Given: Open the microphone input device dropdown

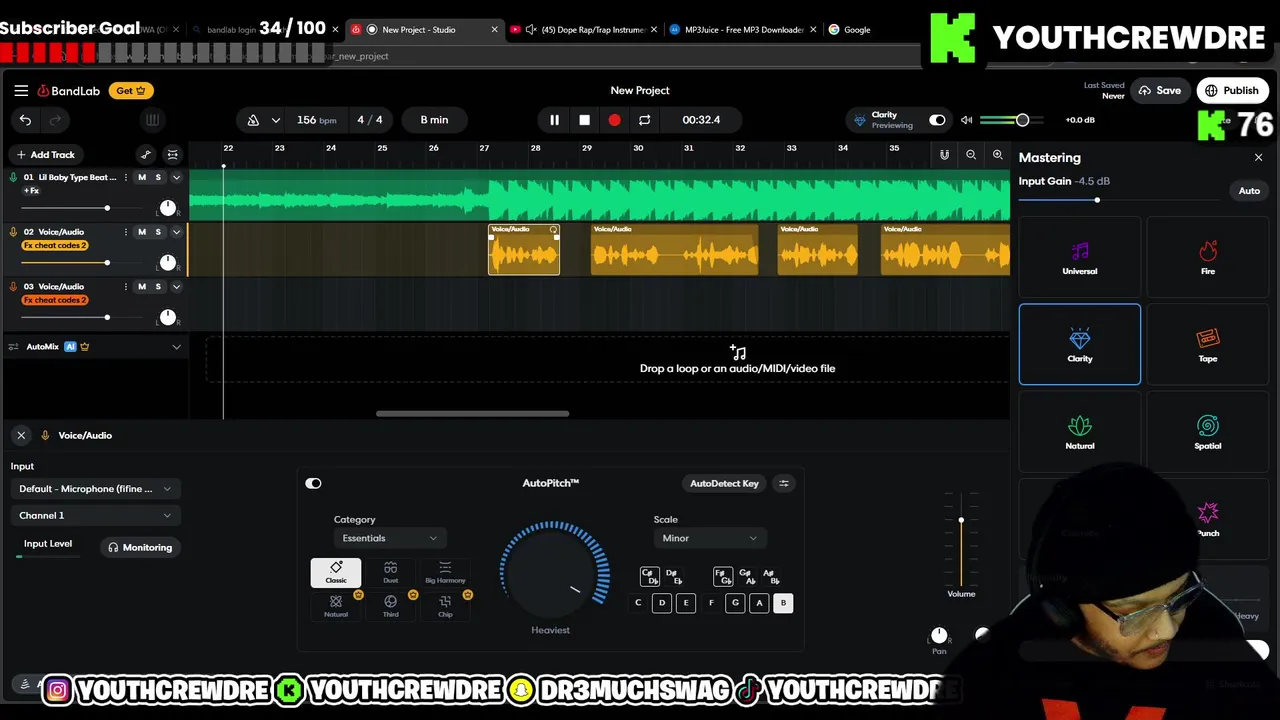Looking at the screenshot, I should (x=95, y=489).
